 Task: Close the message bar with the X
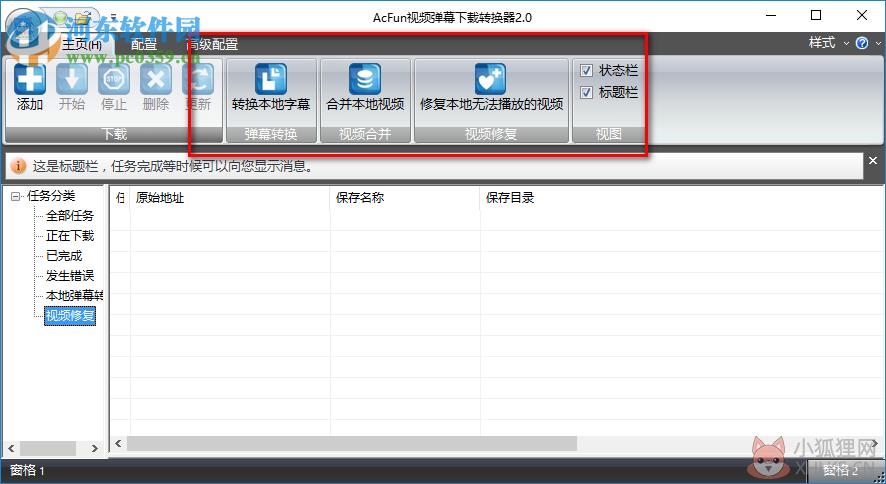tap(873, 161)
